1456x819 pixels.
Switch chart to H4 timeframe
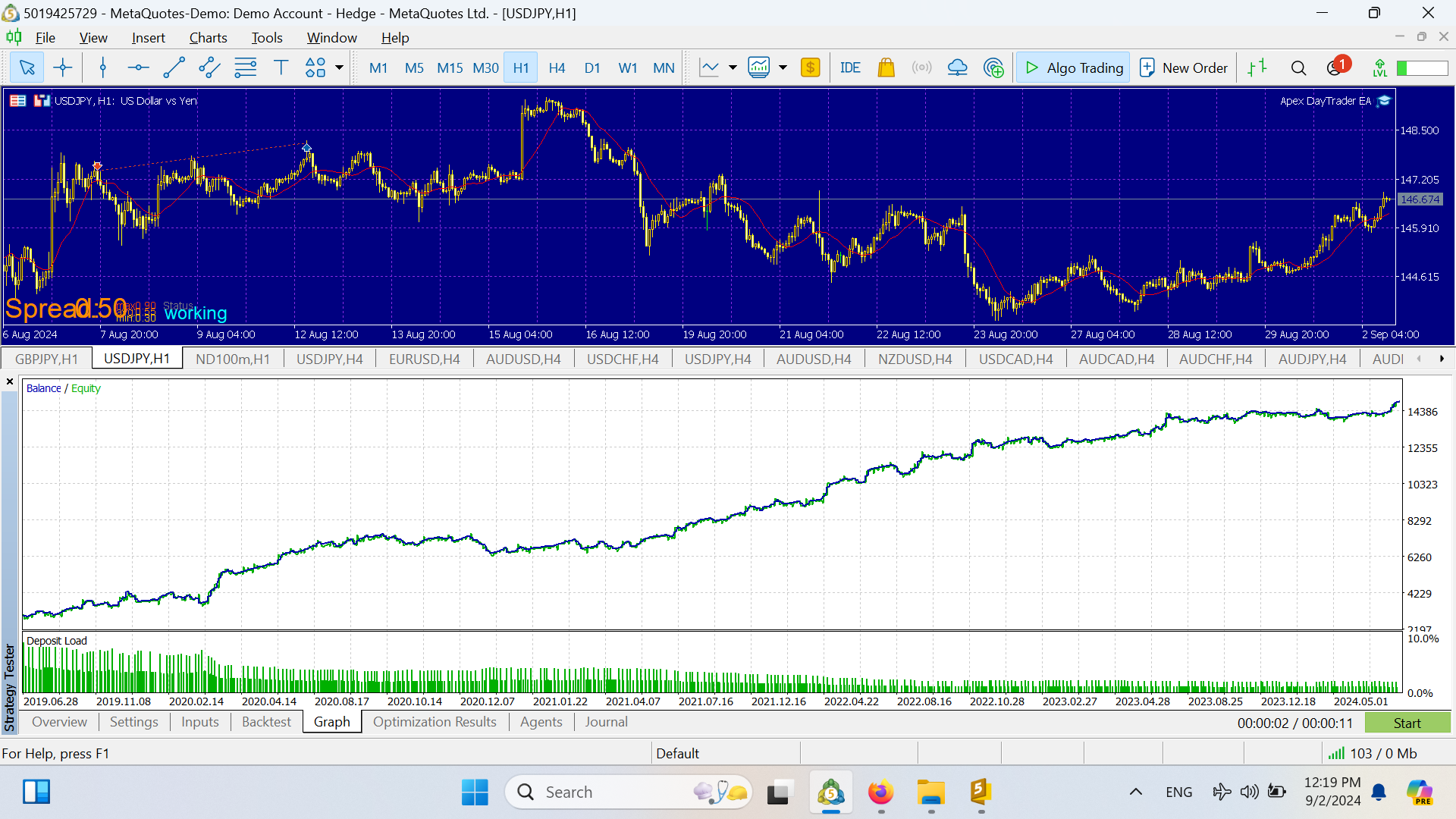tap(557, 67)
